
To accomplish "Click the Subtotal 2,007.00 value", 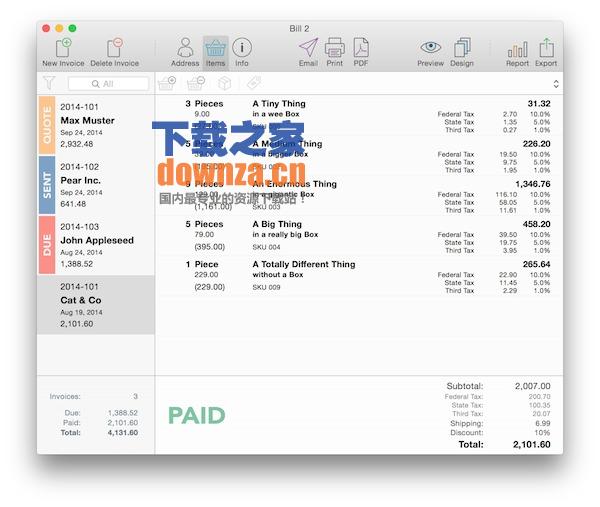I will tap(533, 386).
